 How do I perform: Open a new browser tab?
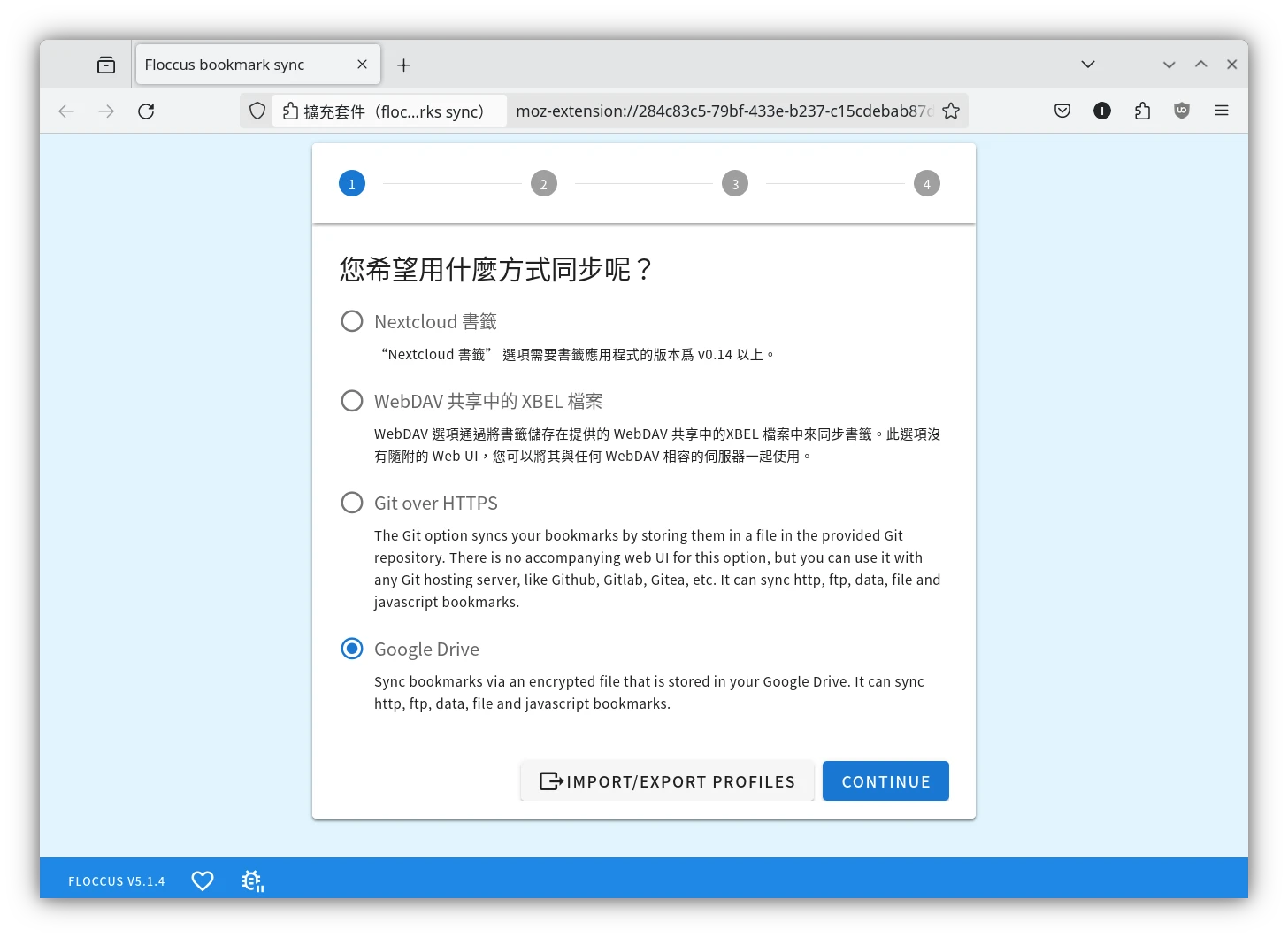tap(403, 65)
